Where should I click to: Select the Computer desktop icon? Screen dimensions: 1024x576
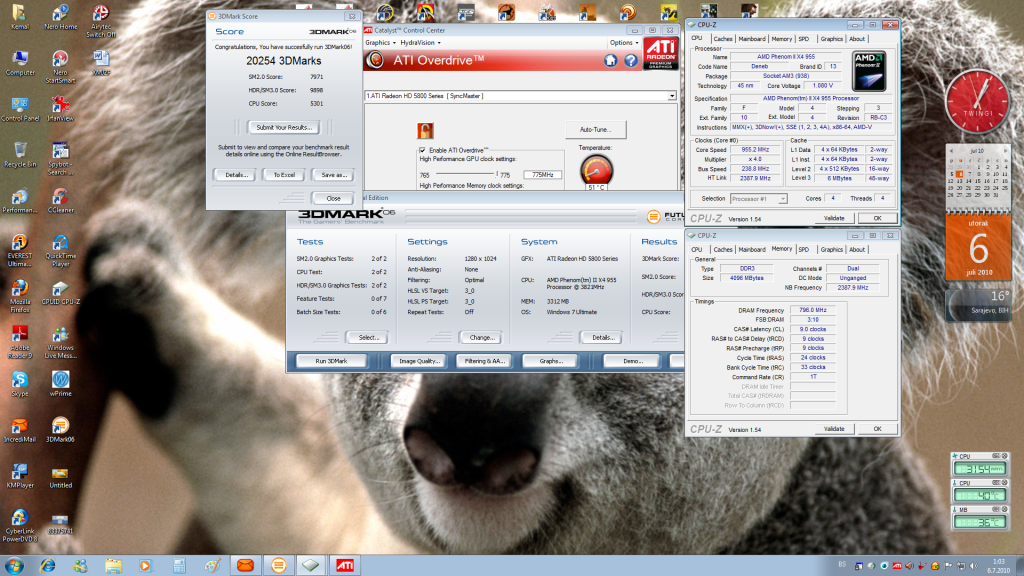point(20,63)
